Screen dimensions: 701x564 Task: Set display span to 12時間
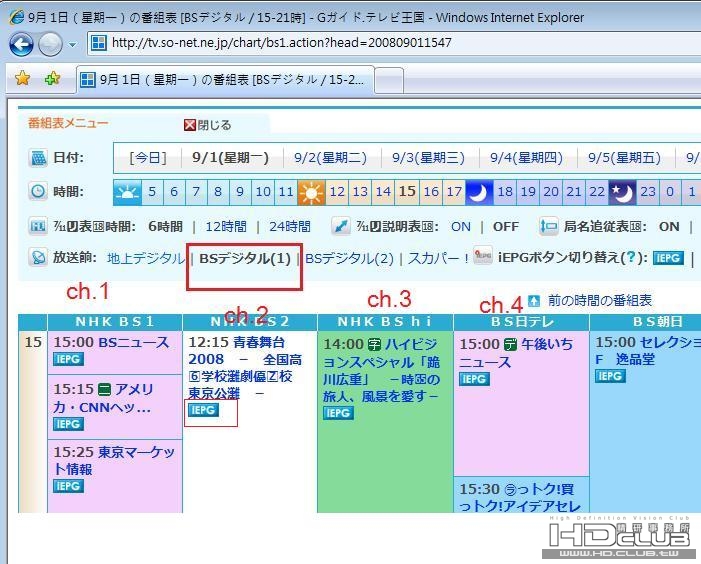(x=226, y=227)
